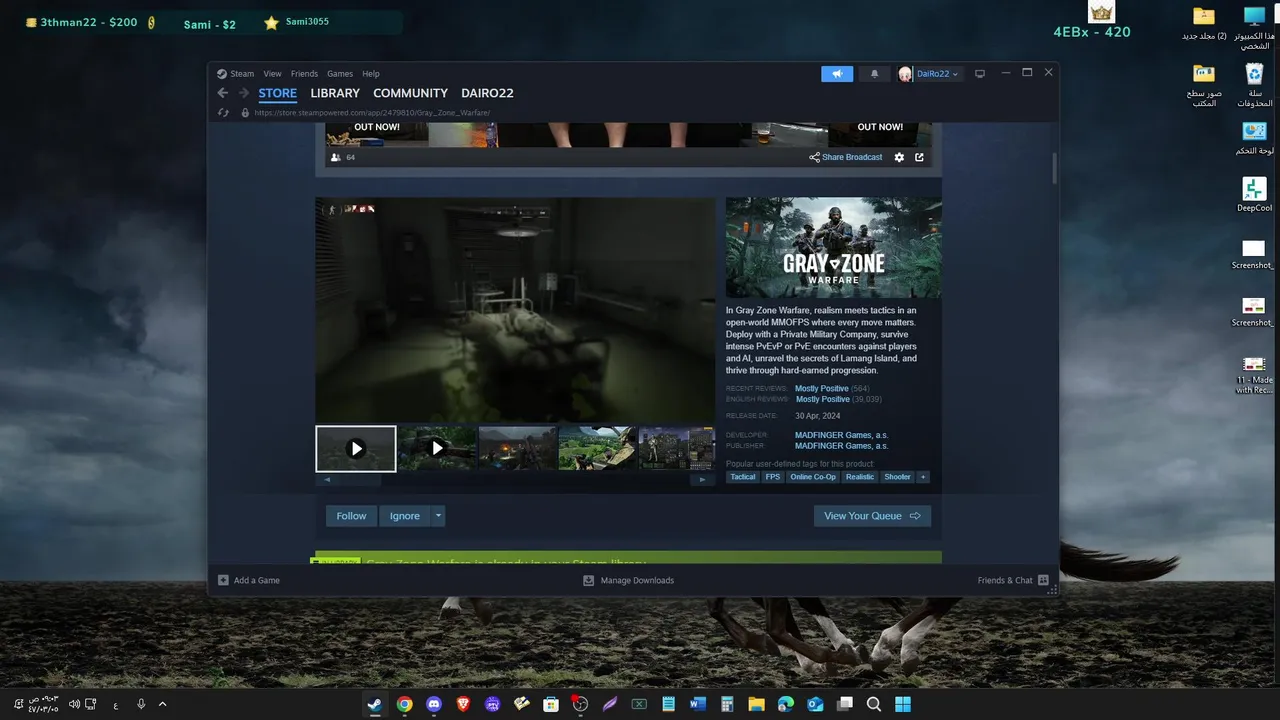This screenshot has height=720, width=1280.
Task: Open the MADFINGER Games publisher link
Action: 841,446
